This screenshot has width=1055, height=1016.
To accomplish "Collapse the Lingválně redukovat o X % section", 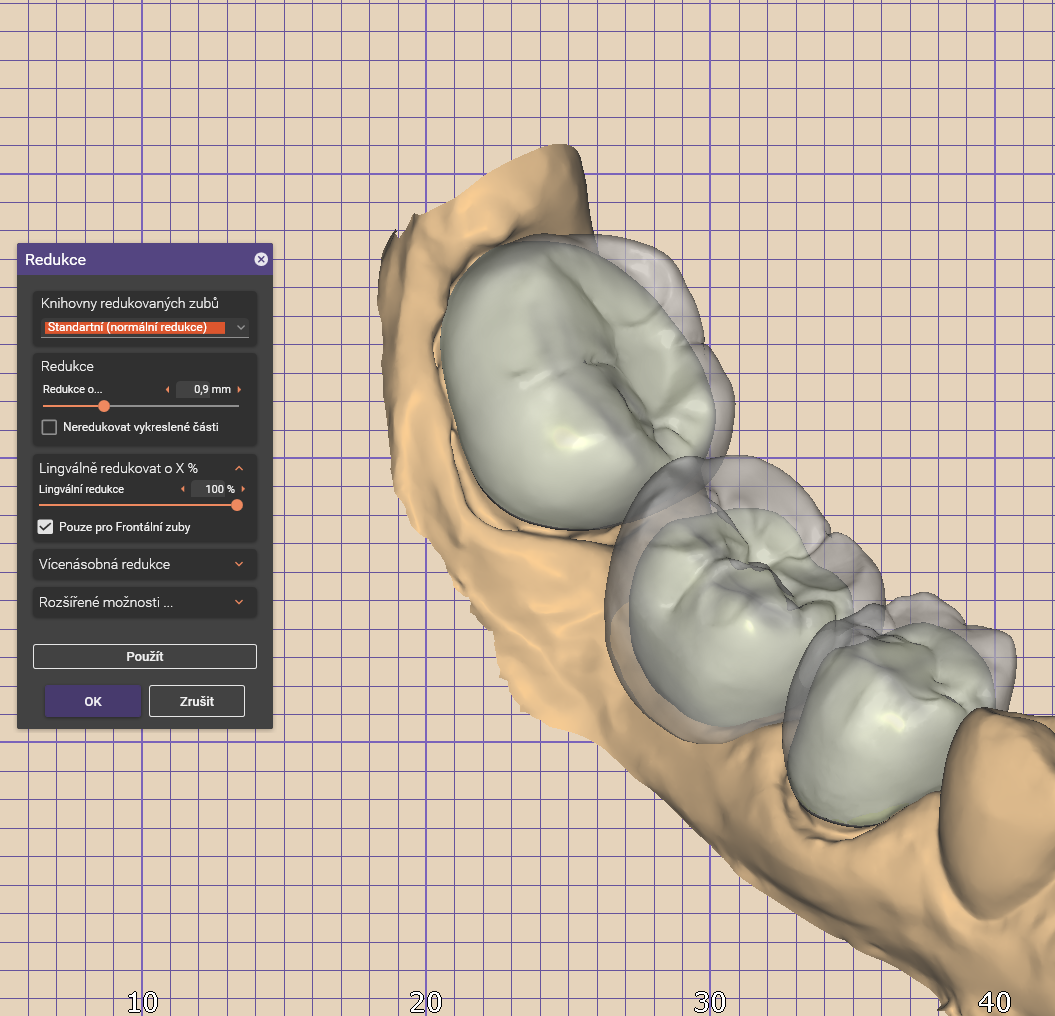I will point(239,468).
